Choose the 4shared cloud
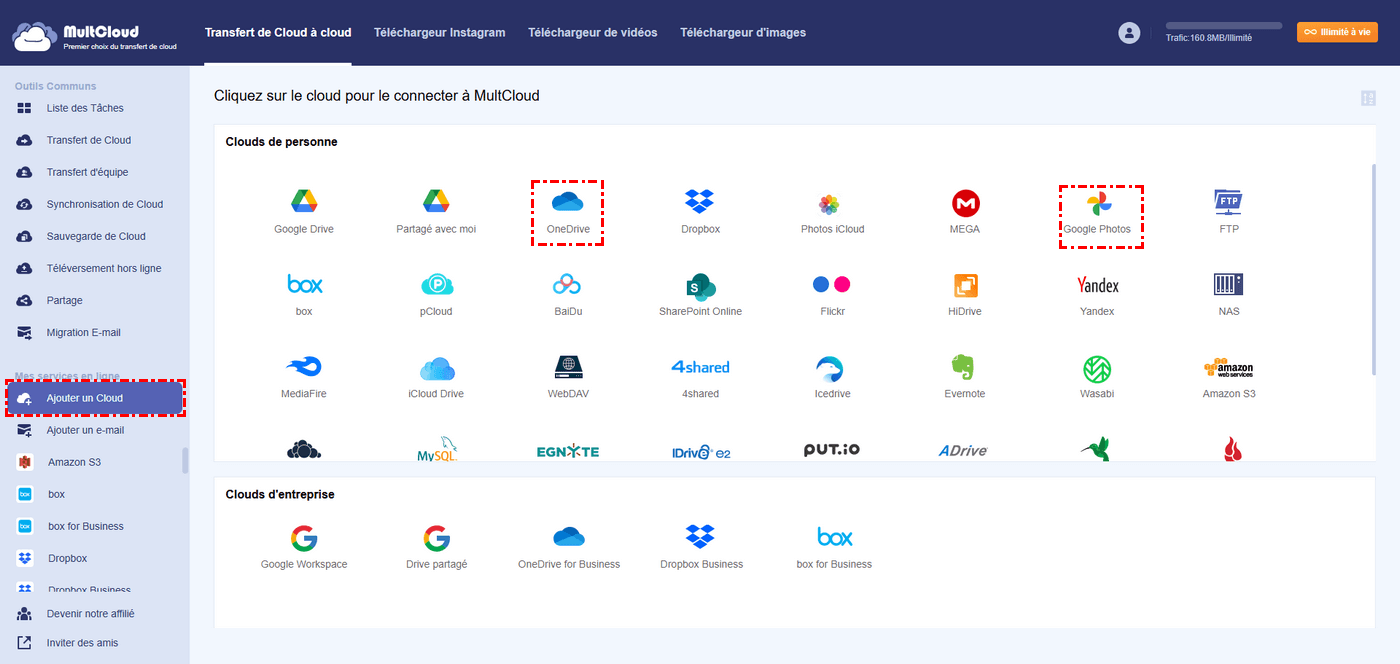The height and width of the screenshot is (664, 1400). point(700,367)
